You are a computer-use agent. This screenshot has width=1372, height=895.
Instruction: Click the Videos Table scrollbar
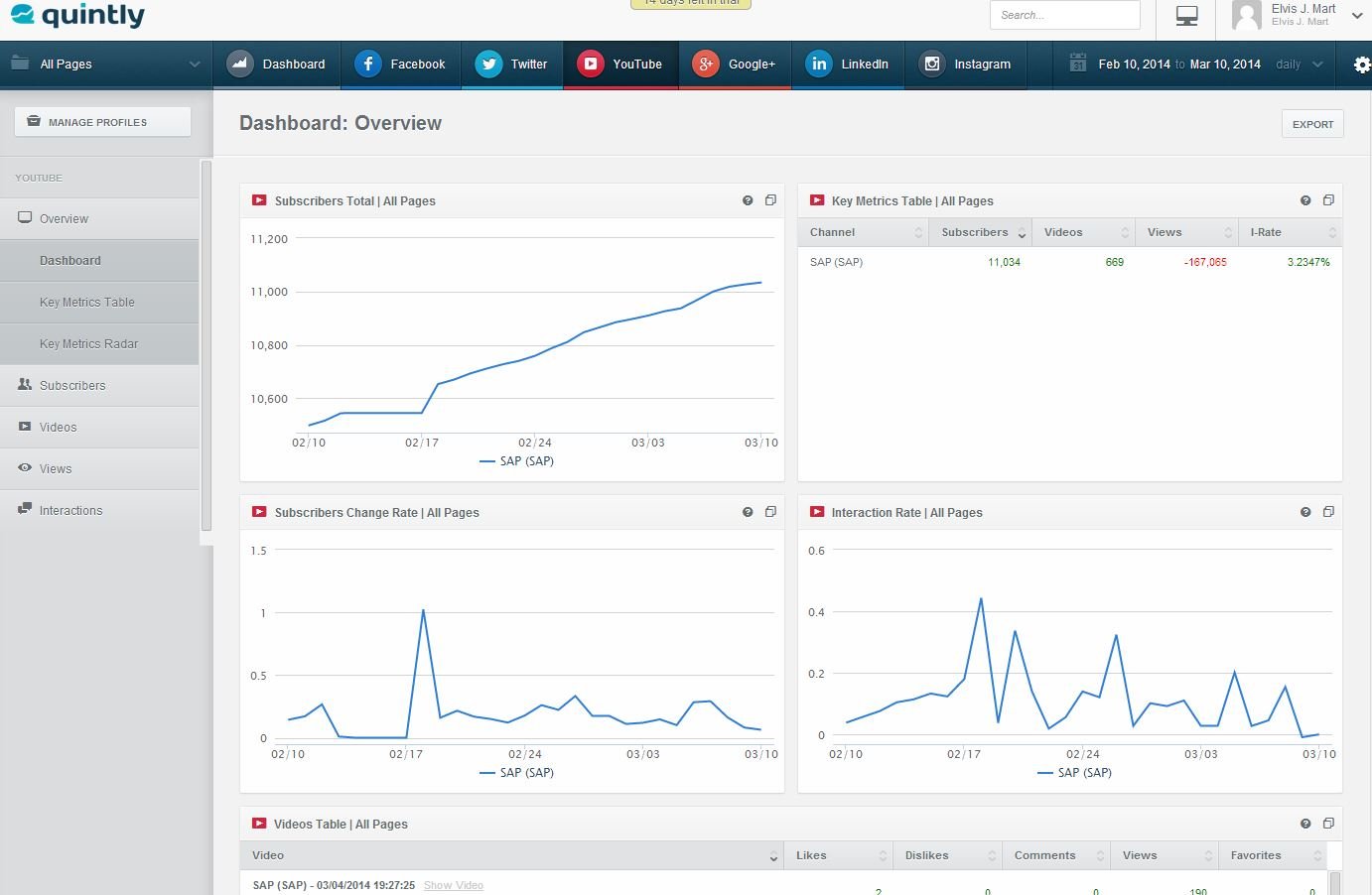pyautogui.click(x=1335, y=883)
